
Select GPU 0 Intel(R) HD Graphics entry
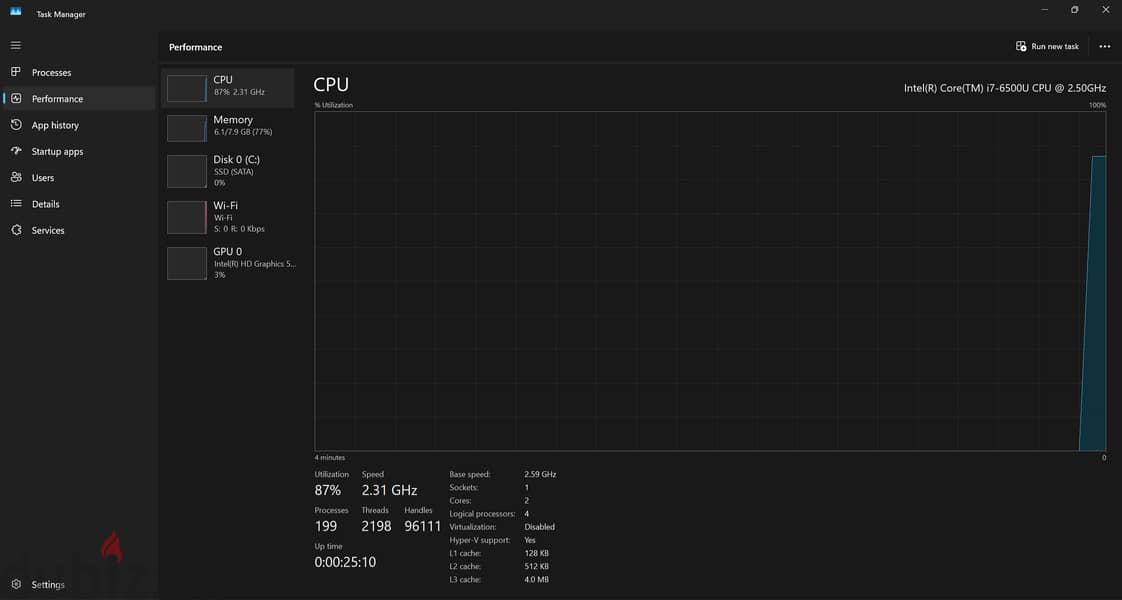click(228, 262)
